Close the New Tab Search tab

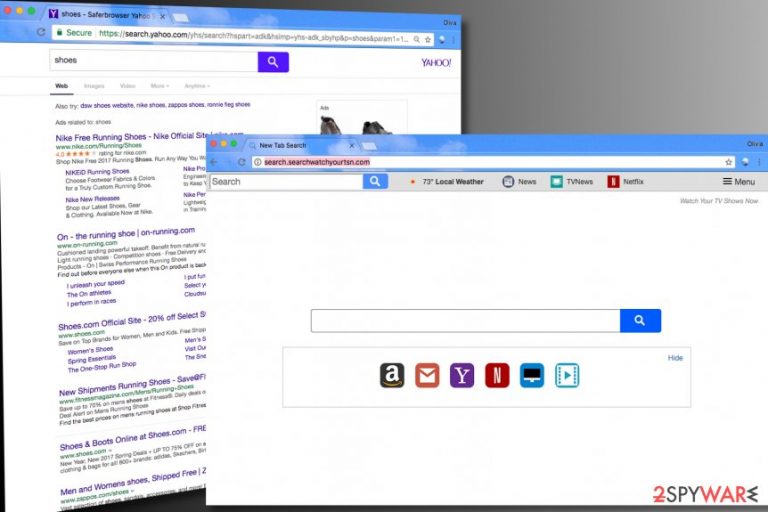[x=351, y=146]
